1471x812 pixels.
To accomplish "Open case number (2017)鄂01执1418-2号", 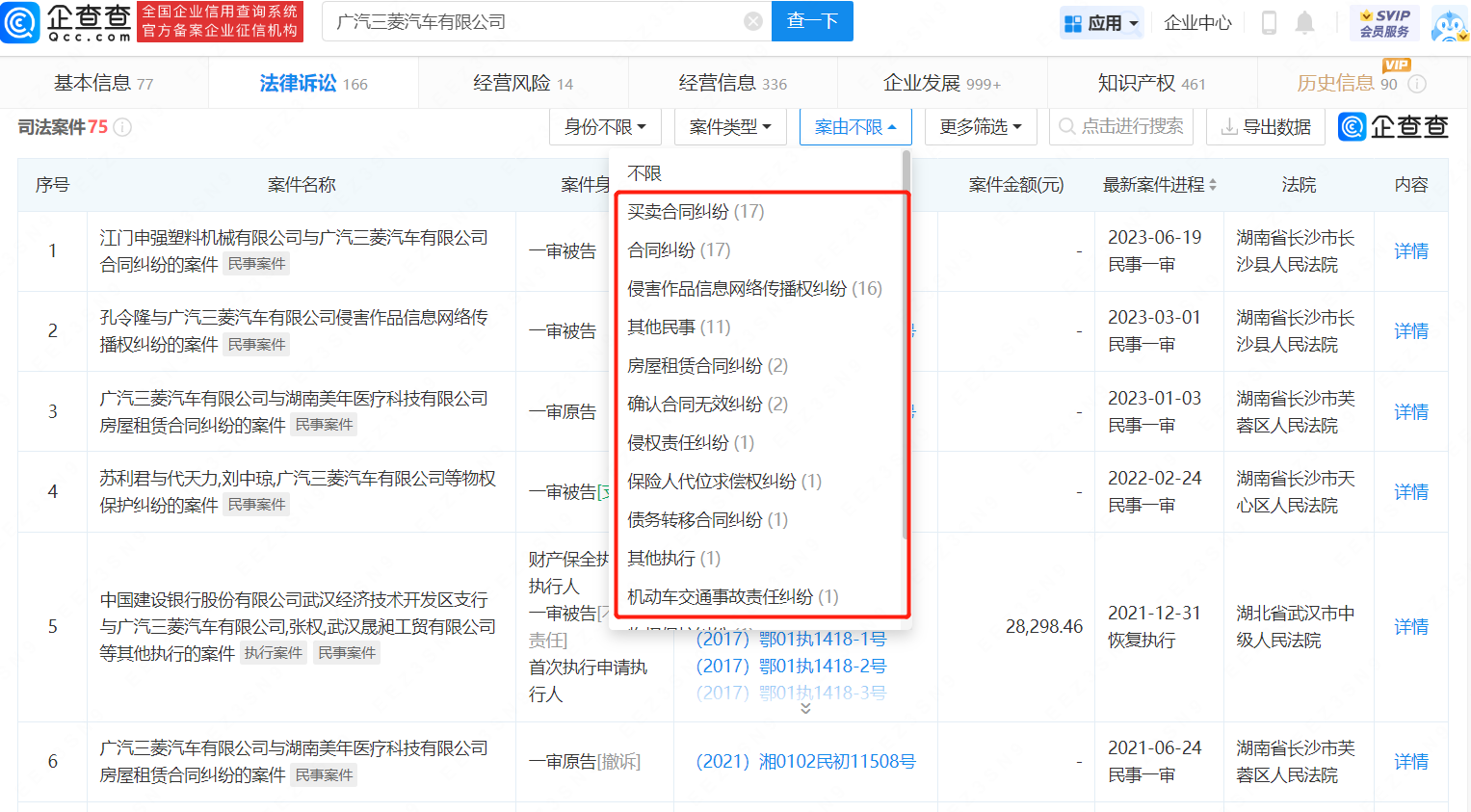I will click(791, 666).
